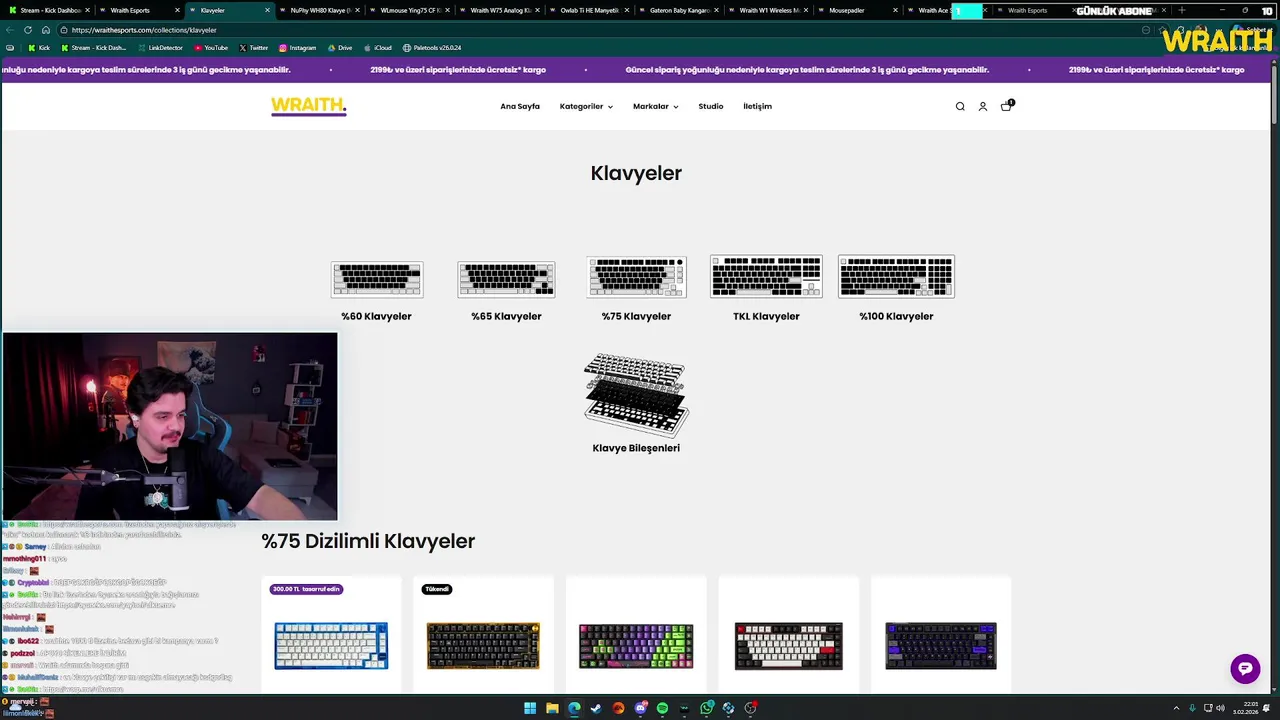Open Microsoft Edge from taskbar

(574, 708)
